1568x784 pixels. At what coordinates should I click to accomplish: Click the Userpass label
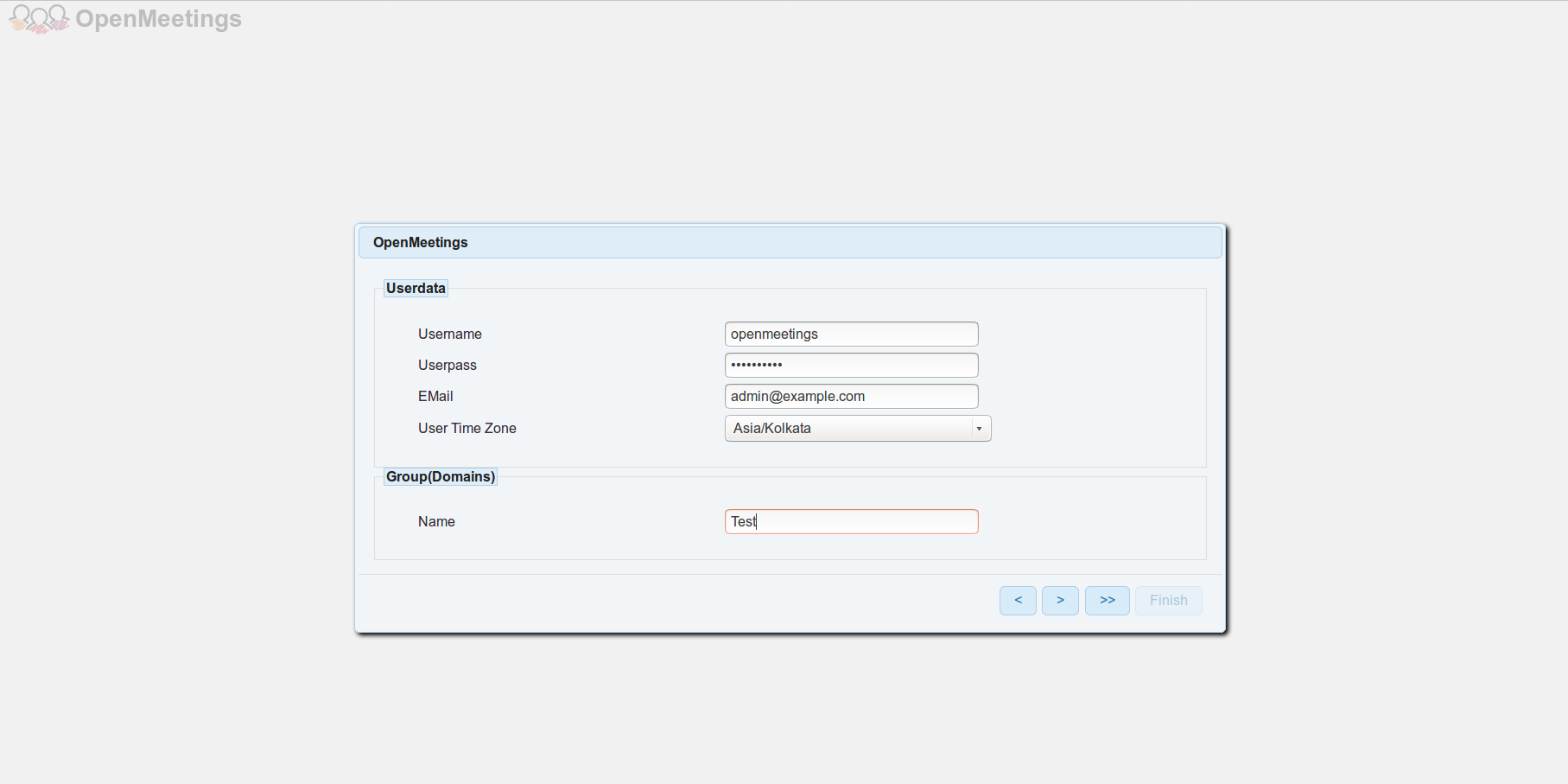coord(448,365)
